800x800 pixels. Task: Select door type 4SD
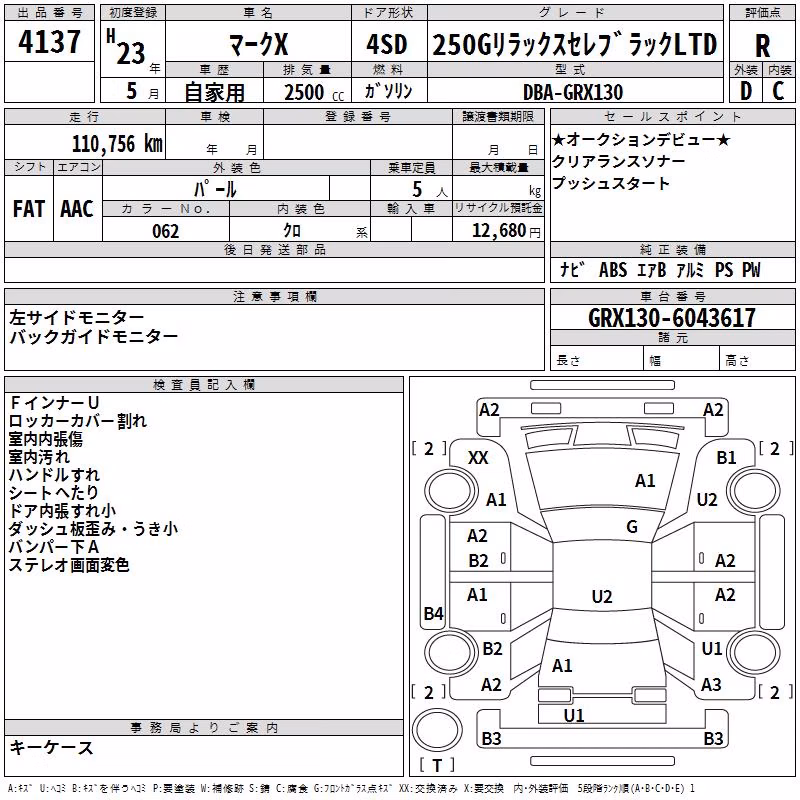[x=387, y=44]
